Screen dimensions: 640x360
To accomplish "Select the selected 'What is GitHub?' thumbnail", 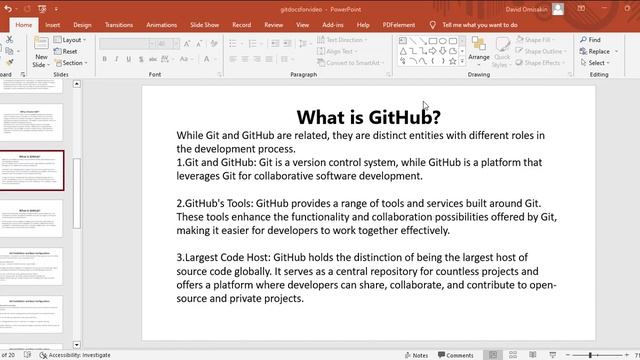I will coord(31,170).
